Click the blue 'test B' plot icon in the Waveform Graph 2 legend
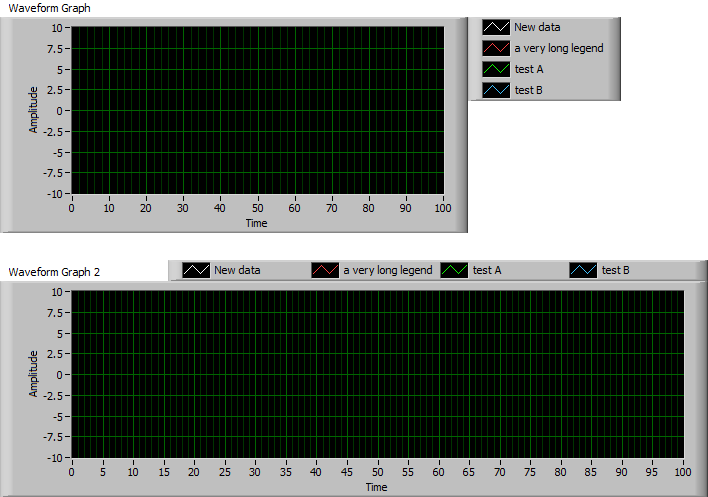 pyautogui.click(x=583, y=270)
